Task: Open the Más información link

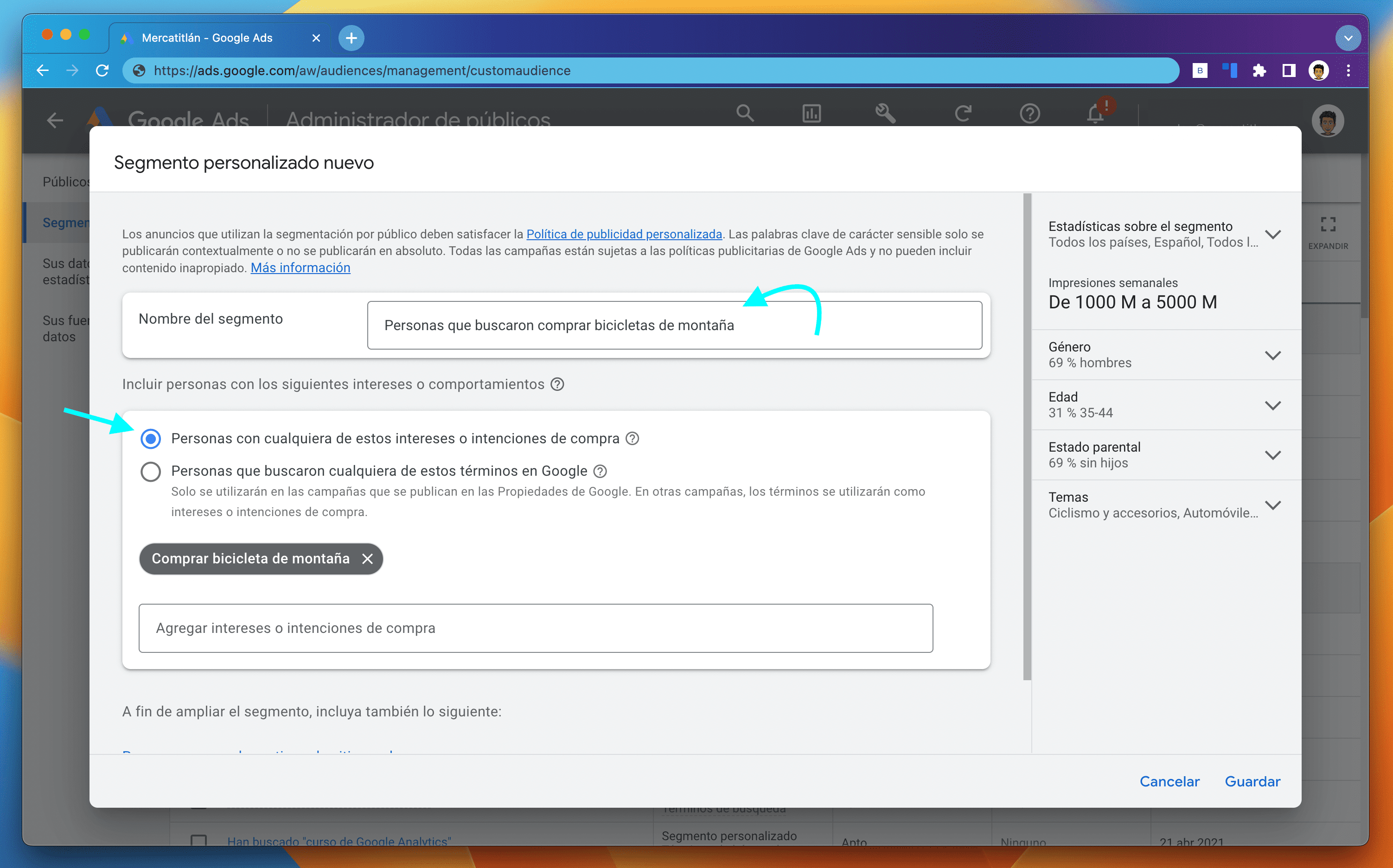Action: click(x=300, y=268)
